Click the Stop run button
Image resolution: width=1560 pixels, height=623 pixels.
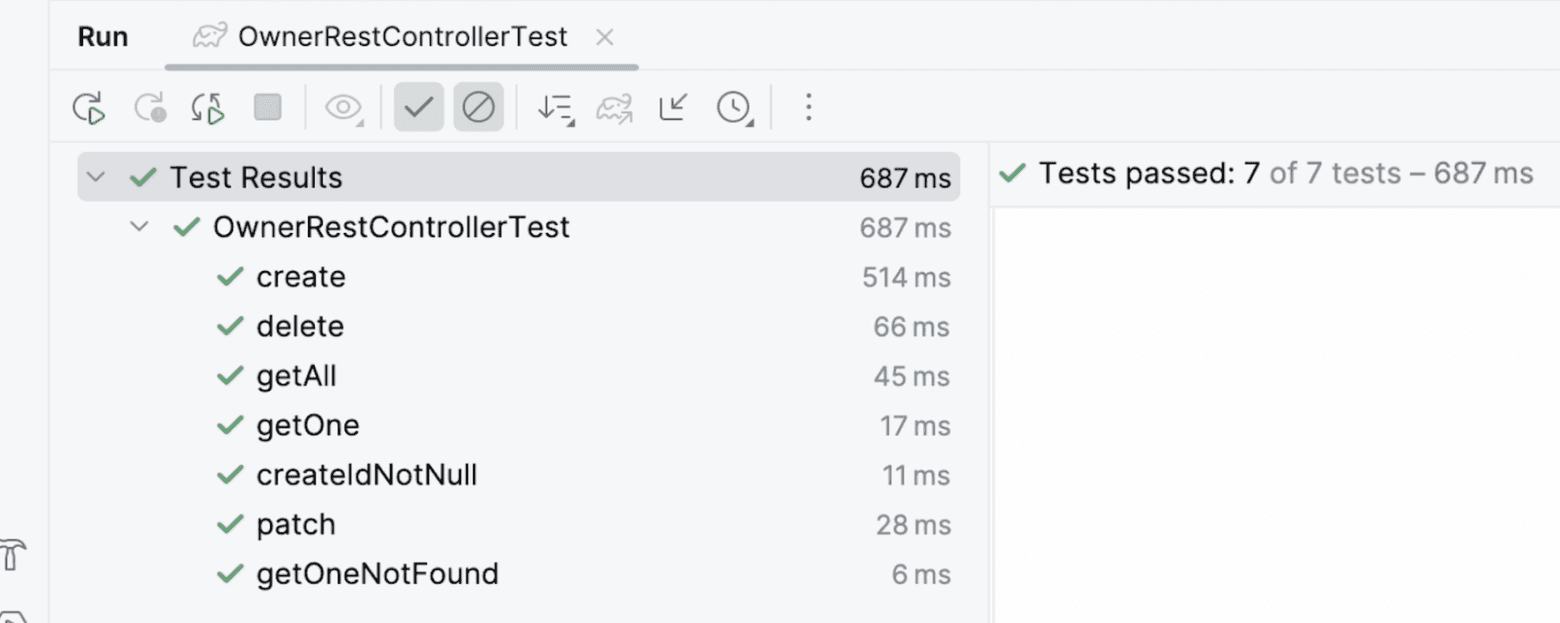[268, 107]
